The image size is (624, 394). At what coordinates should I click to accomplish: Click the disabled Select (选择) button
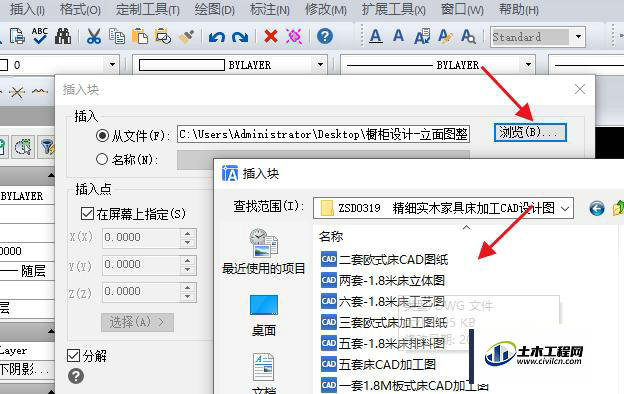pos(137,322)
